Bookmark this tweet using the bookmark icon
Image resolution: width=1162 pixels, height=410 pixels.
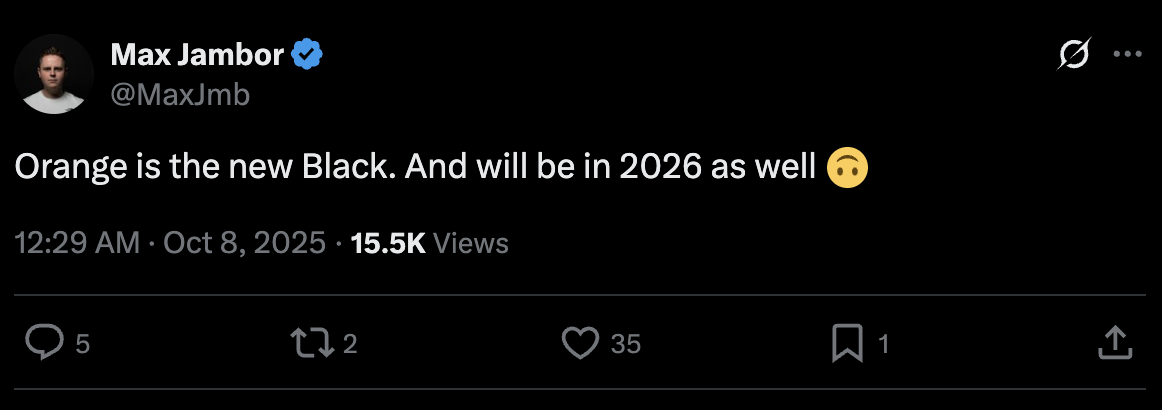[x=847, y=343]
